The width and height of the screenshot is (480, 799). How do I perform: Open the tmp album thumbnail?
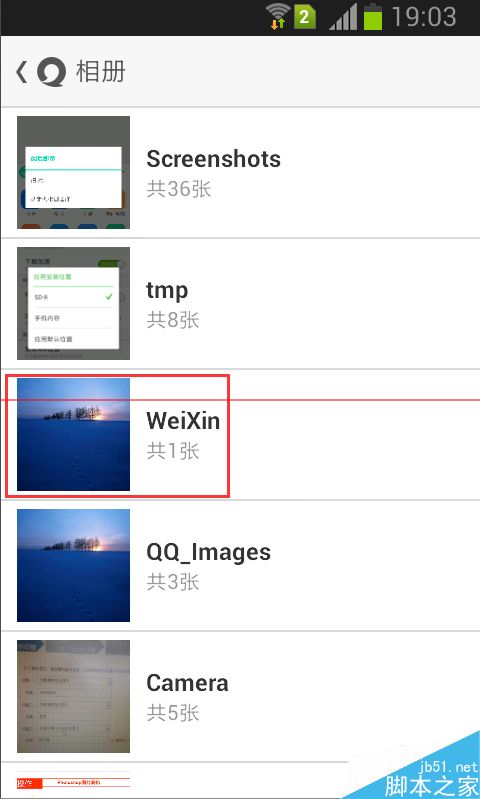(73, 304)
